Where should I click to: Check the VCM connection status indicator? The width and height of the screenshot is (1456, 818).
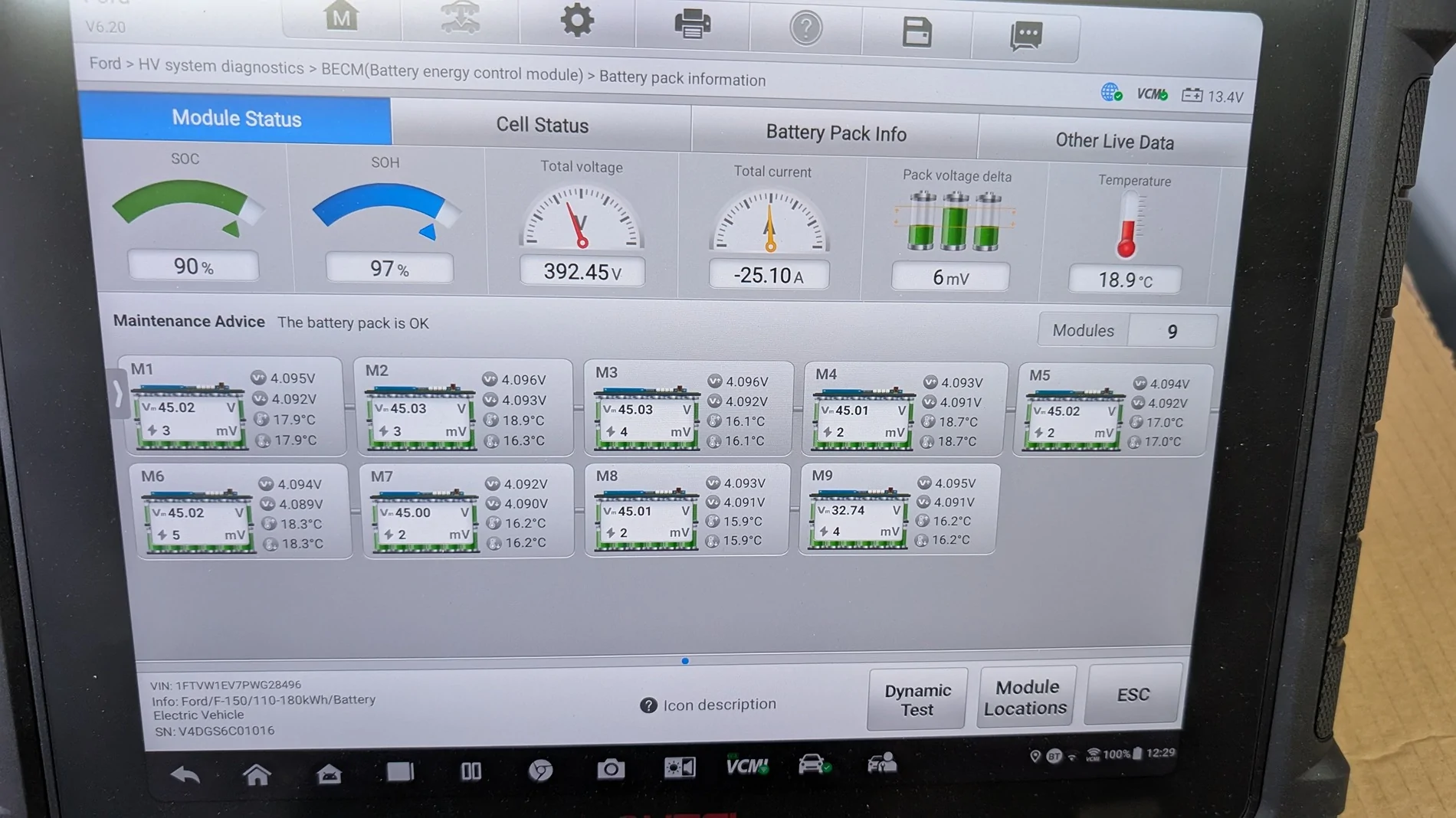[x=1149, y=94]
